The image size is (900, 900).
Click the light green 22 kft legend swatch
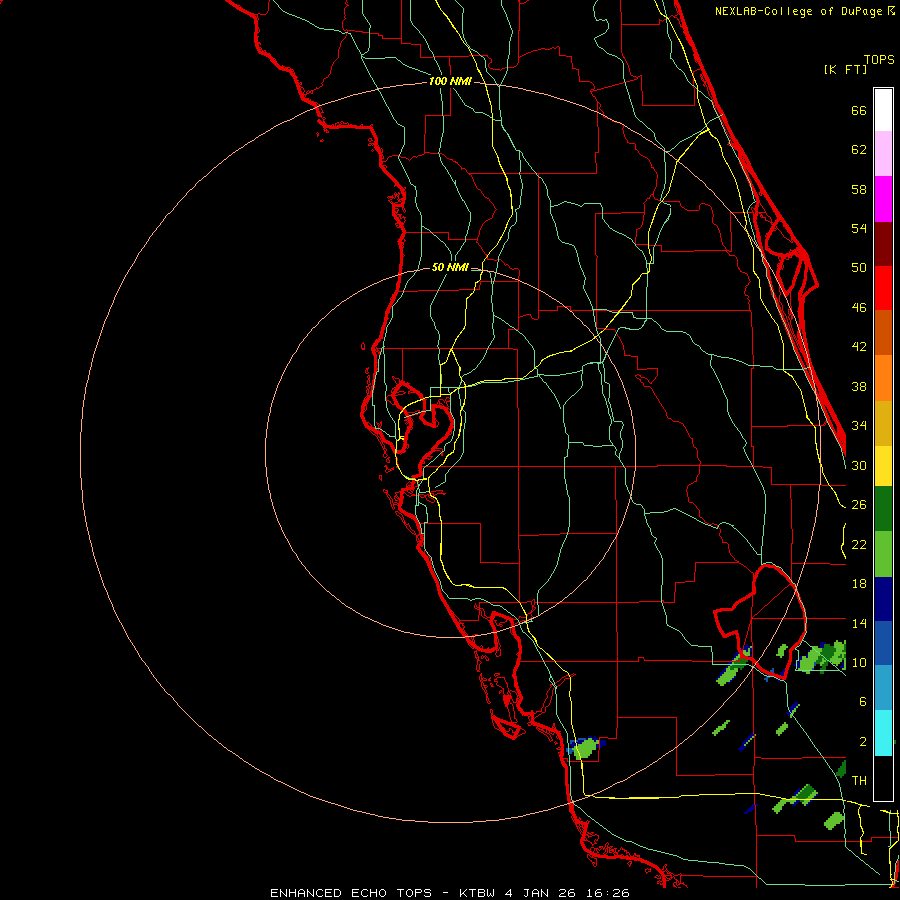pyautogui.click(x=883, y=553)
